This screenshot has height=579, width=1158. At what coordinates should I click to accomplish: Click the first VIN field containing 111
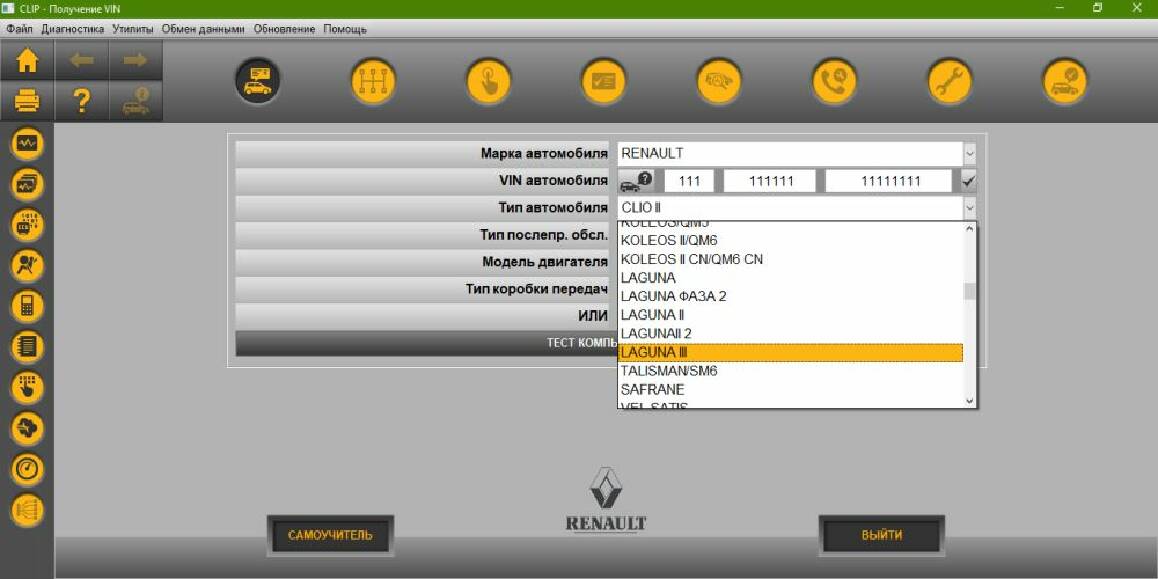click(x=689, y=181)
